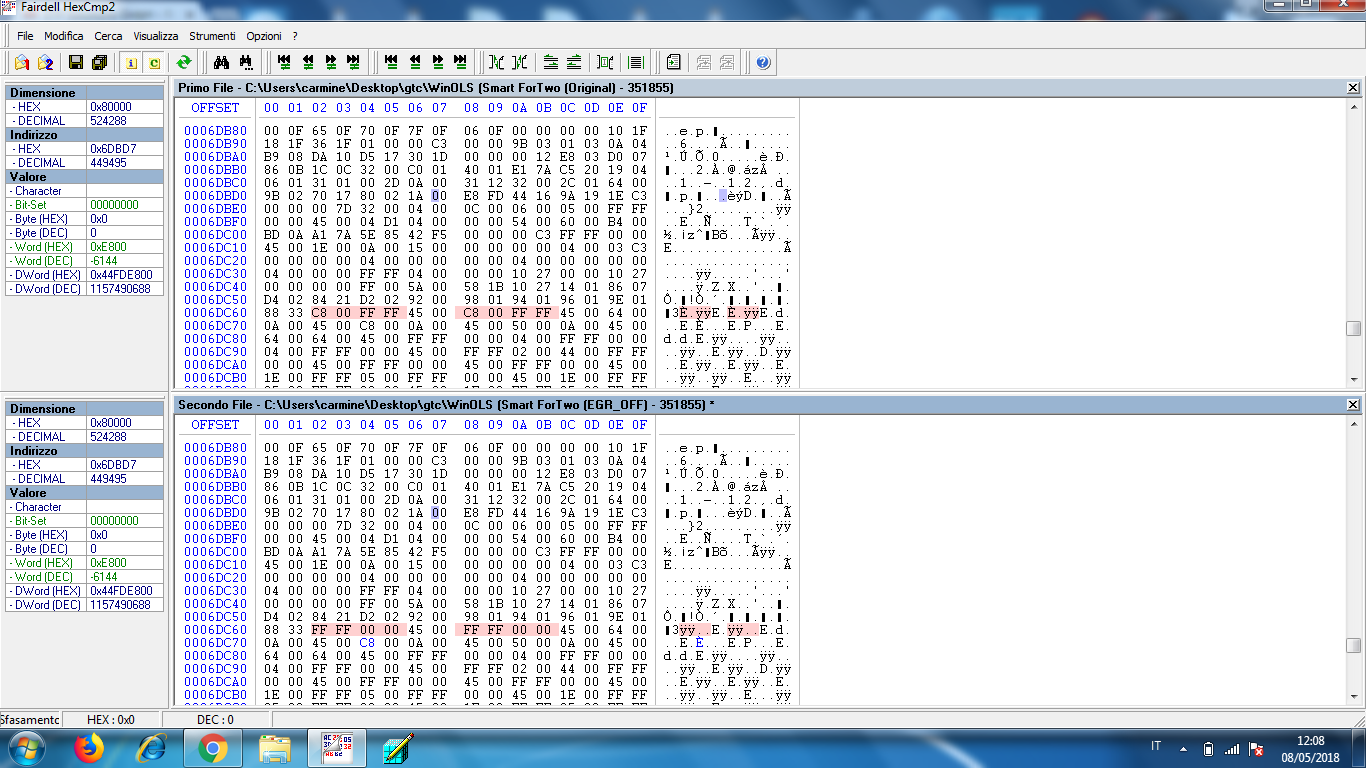Click highlighted C8 byte in Primo File row 0006DC60
1366x768 pixels.
pos(319,313)
